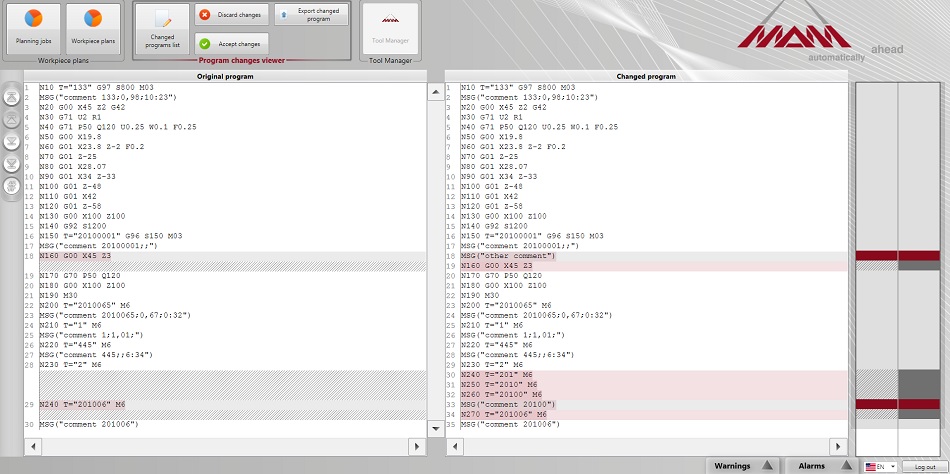Jump to last difference double-down arrow
Image resolution: width=950 pixels, height=474 pixels.
coord(12,164)
